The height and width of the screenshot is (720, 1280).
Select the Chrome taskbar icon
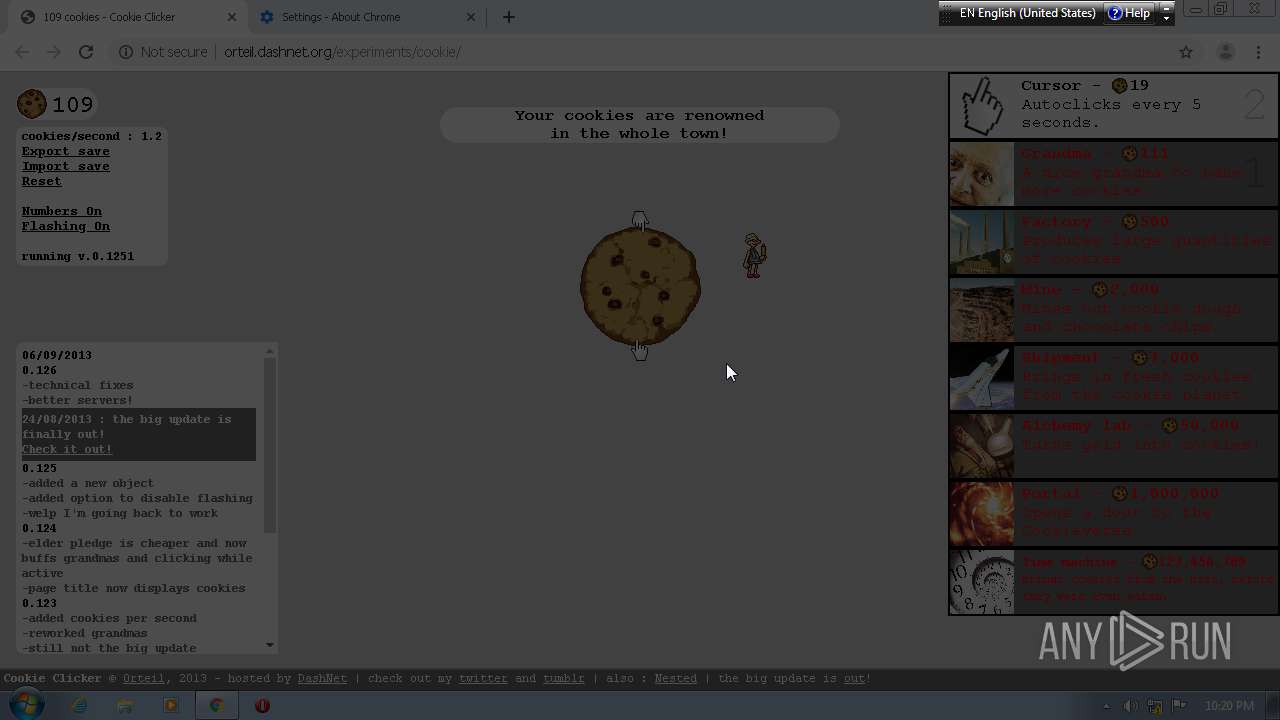click(x=216, y=705)
